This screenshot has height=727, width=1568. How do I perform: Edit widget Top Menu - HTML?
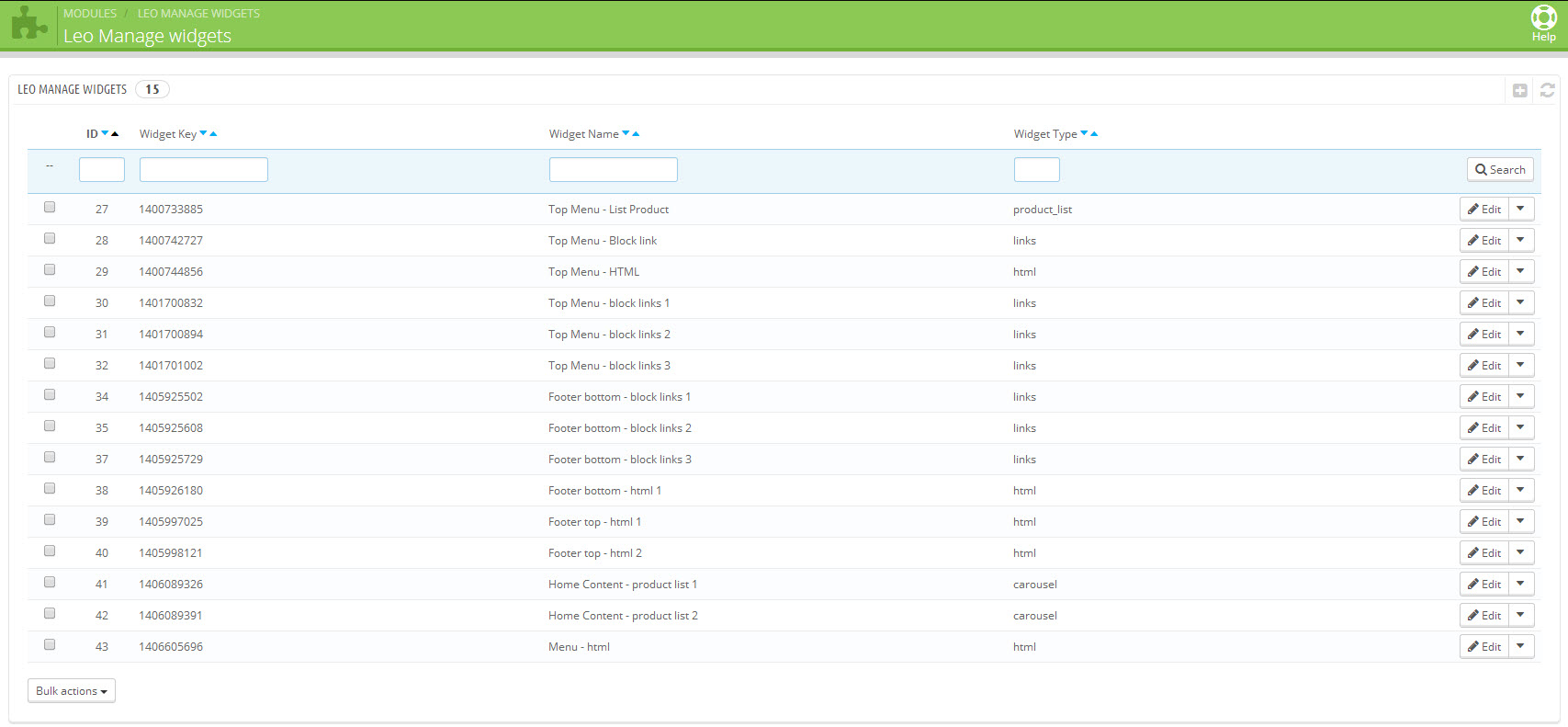pos(1484,272)
